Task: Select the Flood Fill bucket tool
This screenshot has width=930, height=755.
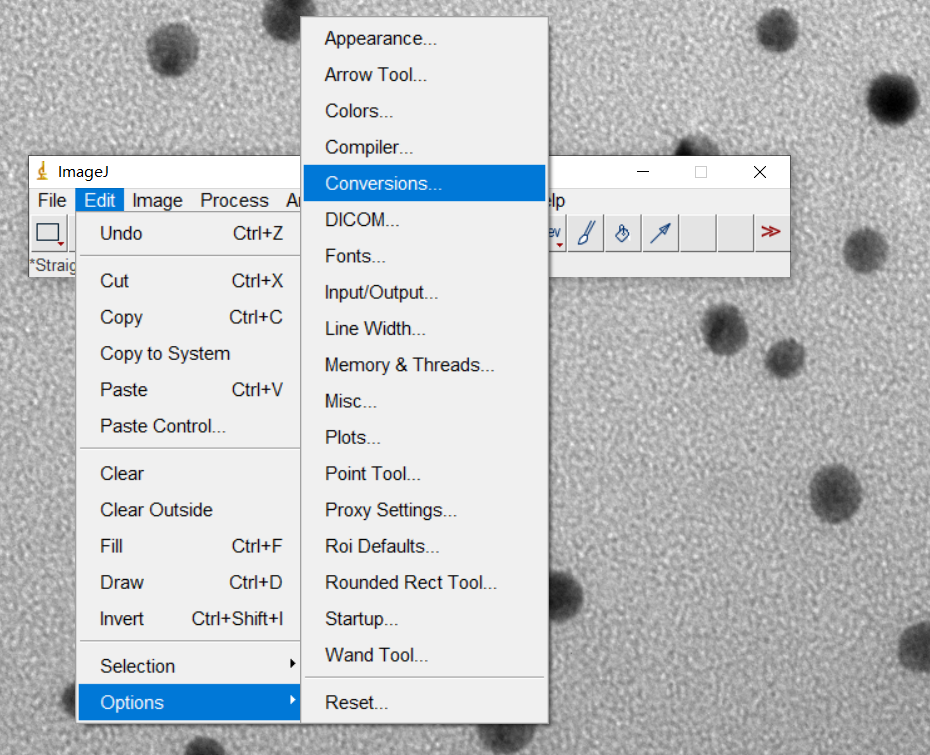Action: (622, 233)
